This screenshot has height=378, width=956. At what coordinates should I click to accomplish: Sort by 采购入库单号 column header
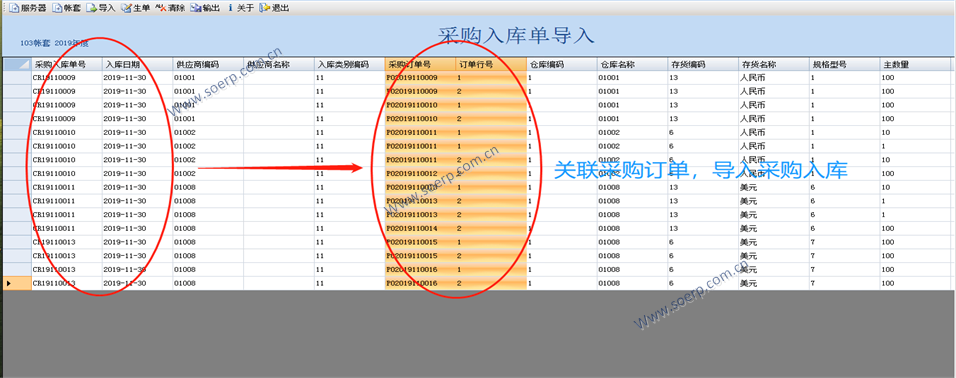point(67,64)
